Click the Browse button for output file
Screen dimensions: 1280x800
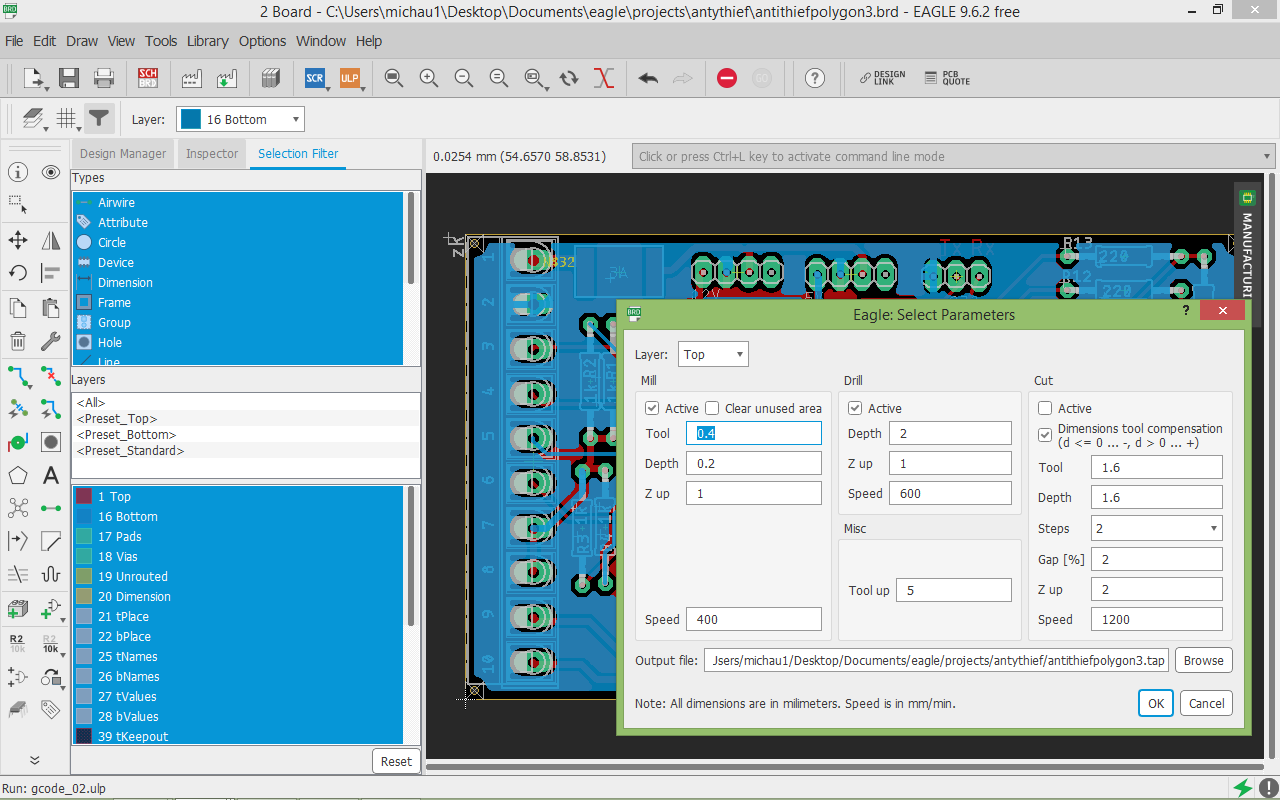(x=1203, y=660)
